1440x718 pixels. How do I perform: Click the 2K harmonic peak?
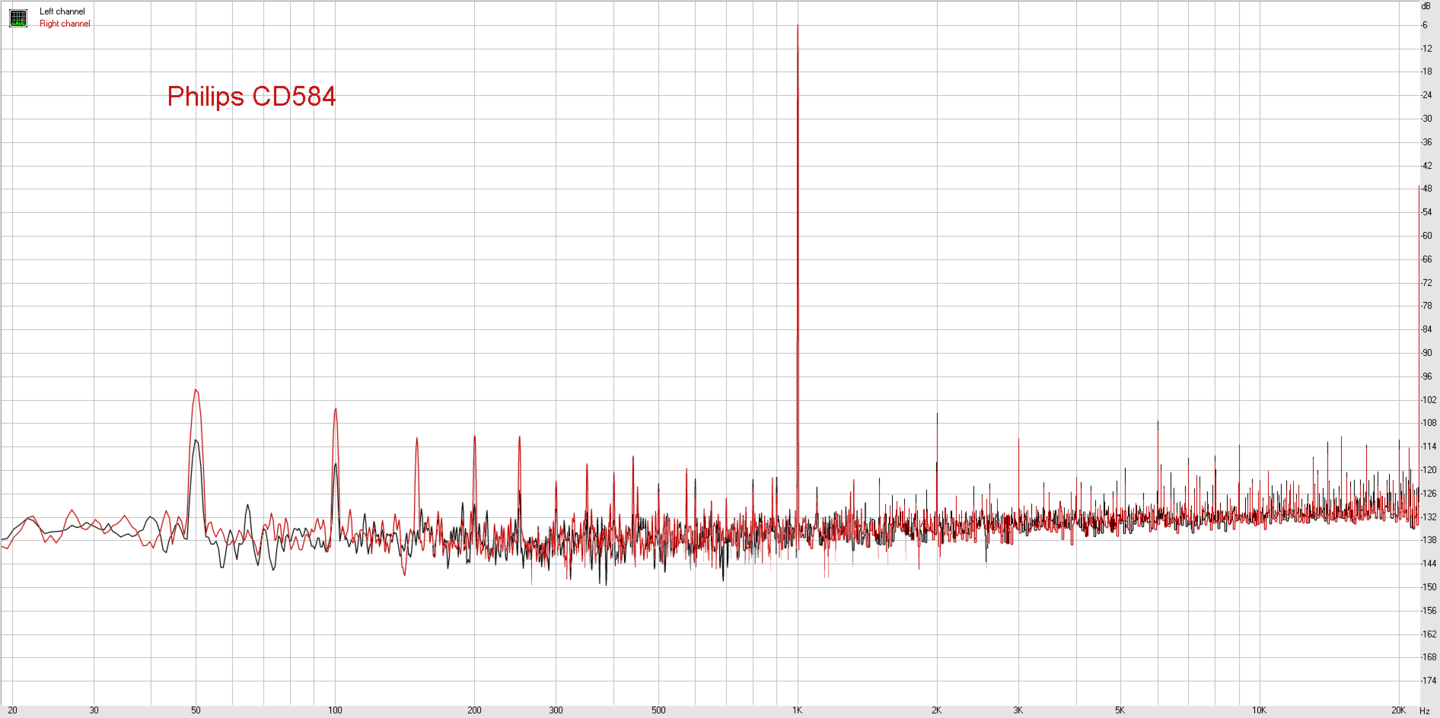click(x=937, y=415)
